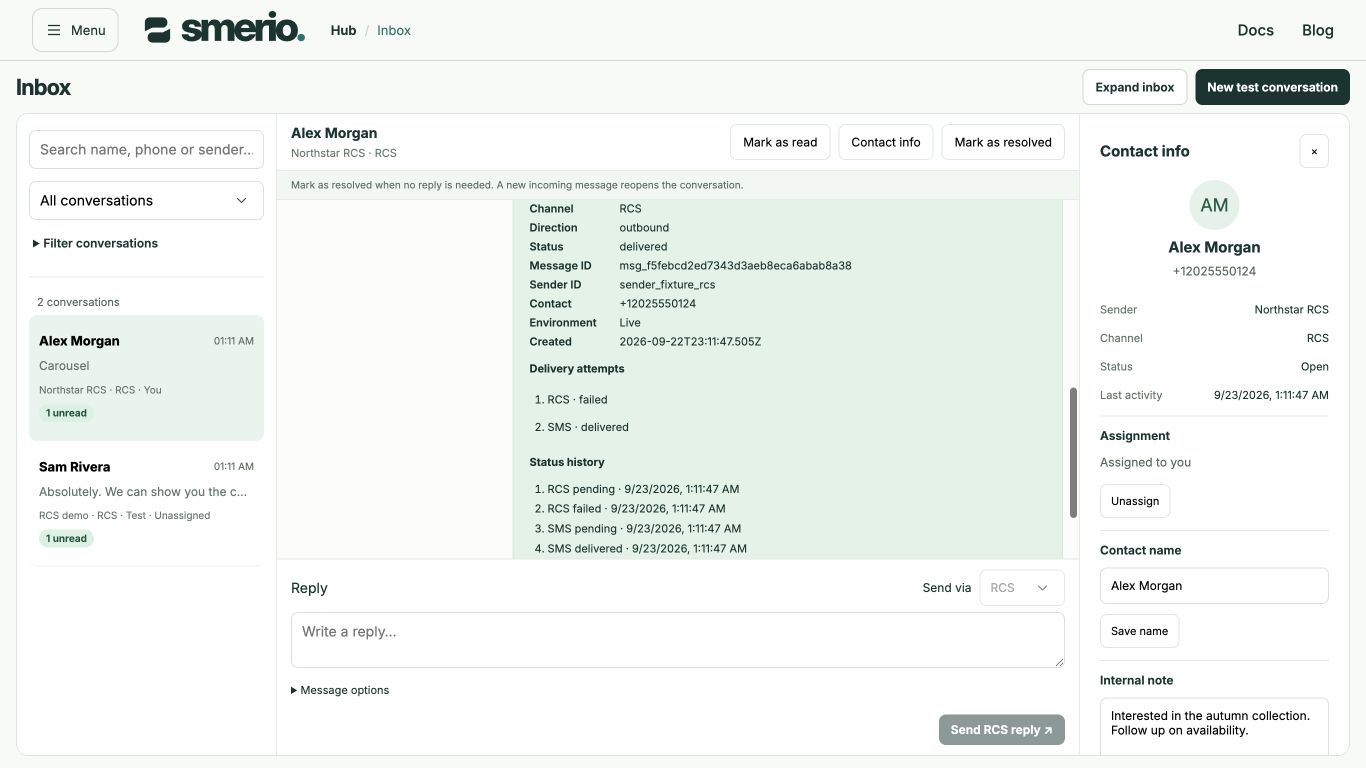Unassign the conversation
Screen dimensions: 1366x768
coord(1135,501)
